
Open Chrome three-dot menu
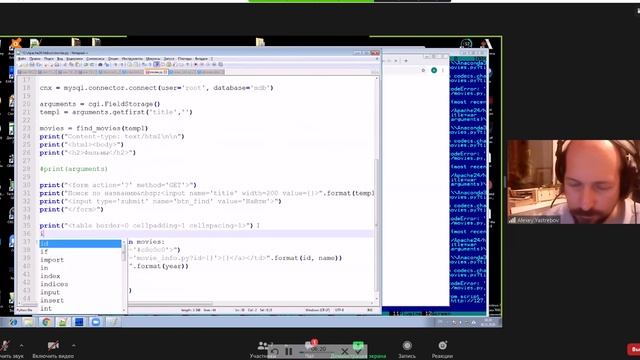443,70
